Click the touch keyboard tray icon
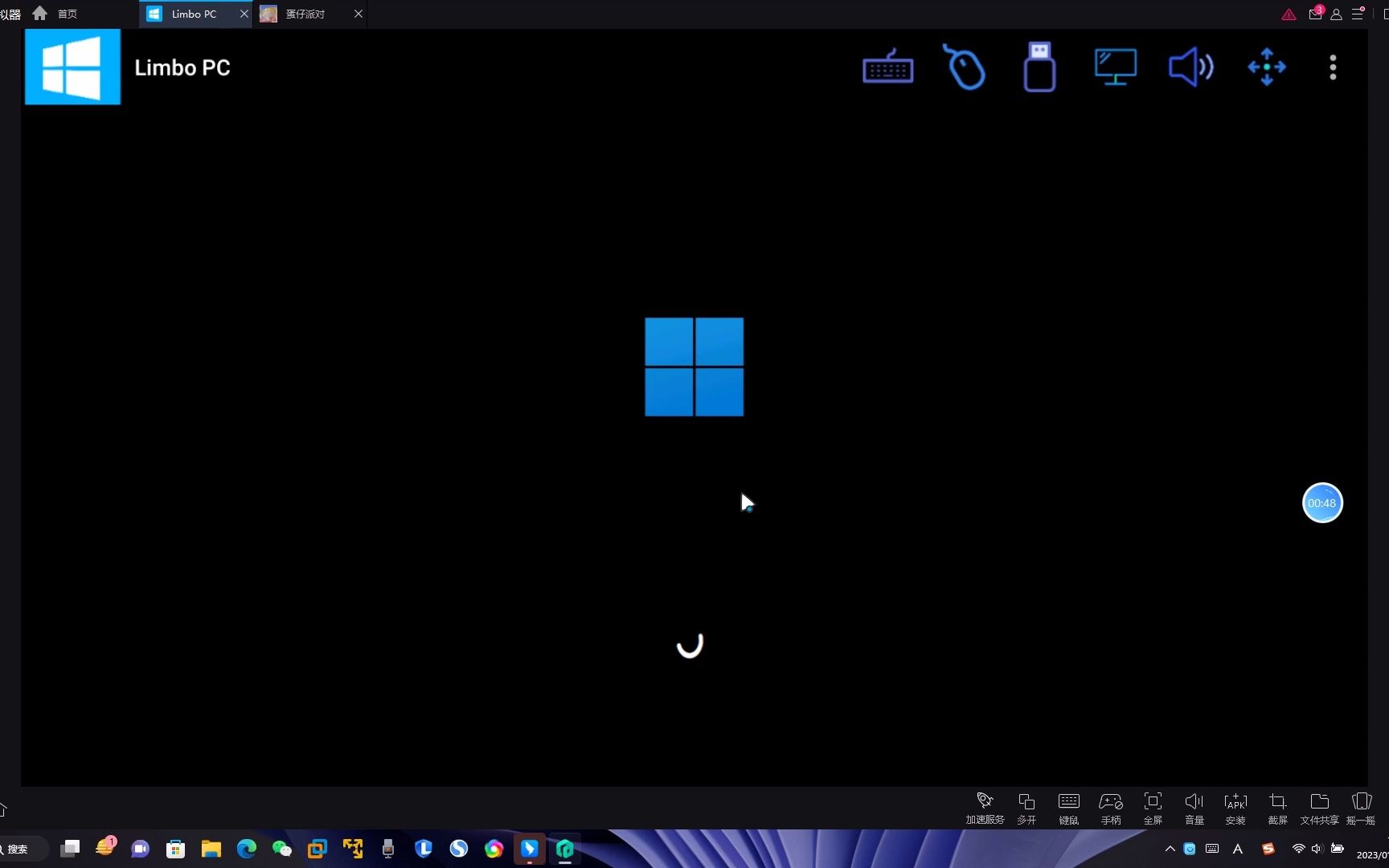Screen dimensions: 1389x868 [1212, 849]
